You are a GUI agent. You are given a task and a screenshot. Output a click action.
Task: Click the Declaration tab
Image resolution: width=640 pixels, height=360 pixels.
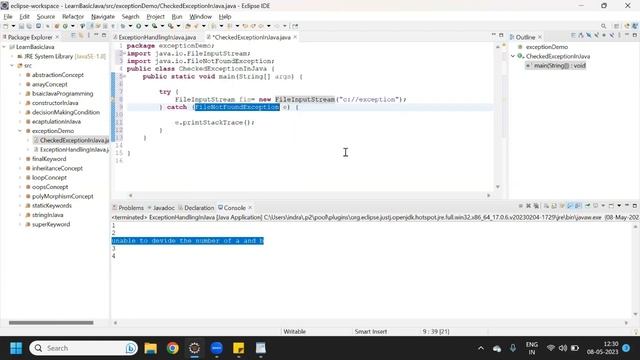pos(196,208)
